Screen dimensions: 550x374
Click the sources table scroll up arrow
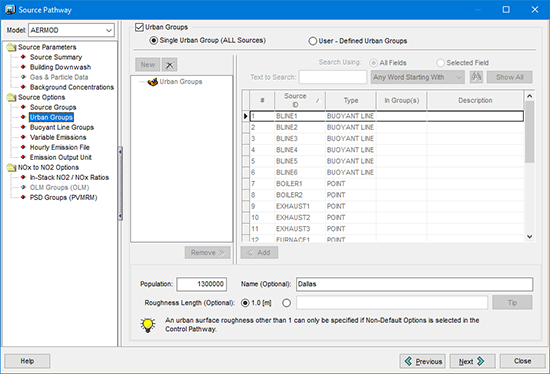point(530,96)
